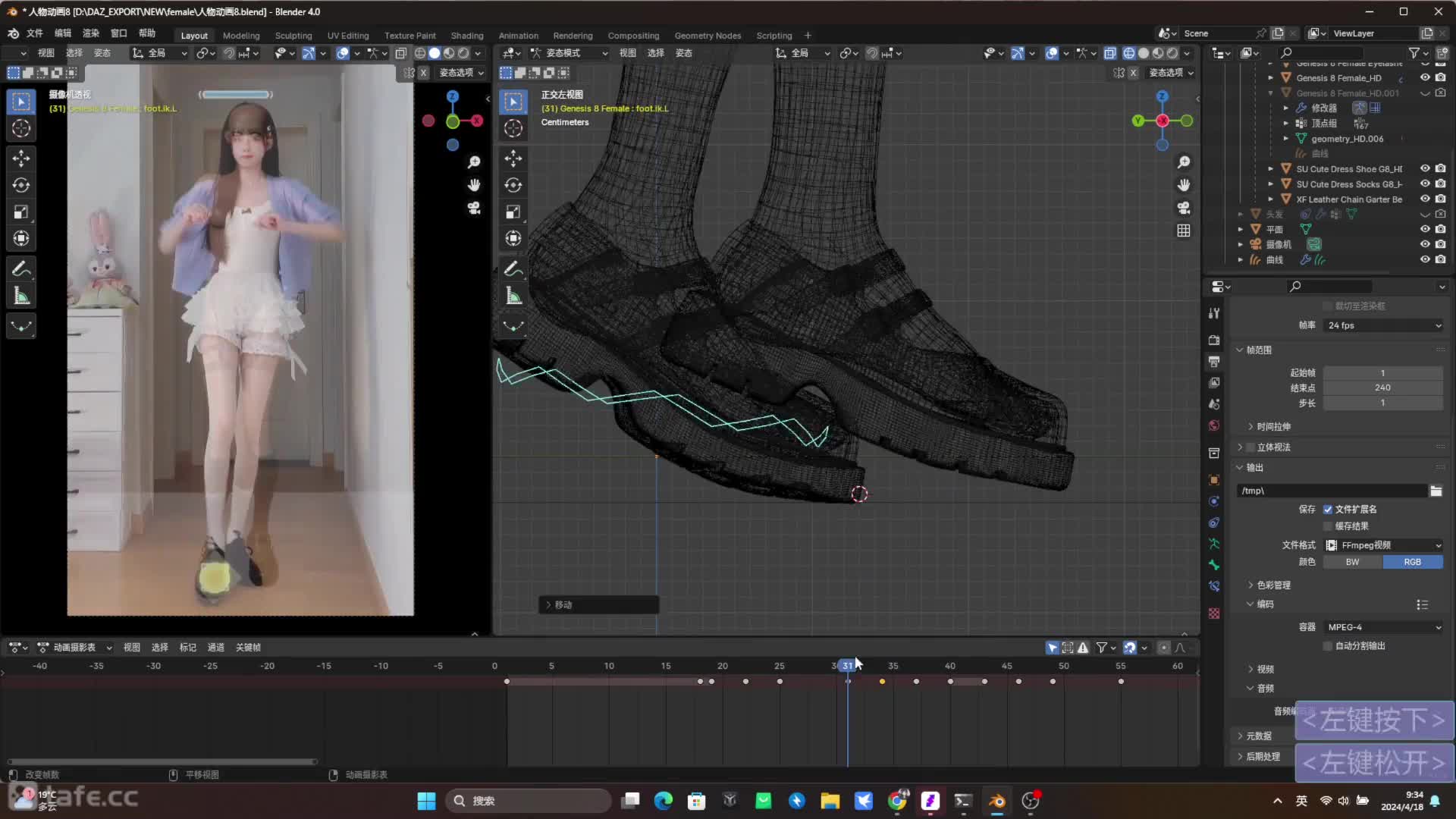Open the Physics properties tab
This screenshot has height=819, width=1456.
[1214, 501]
